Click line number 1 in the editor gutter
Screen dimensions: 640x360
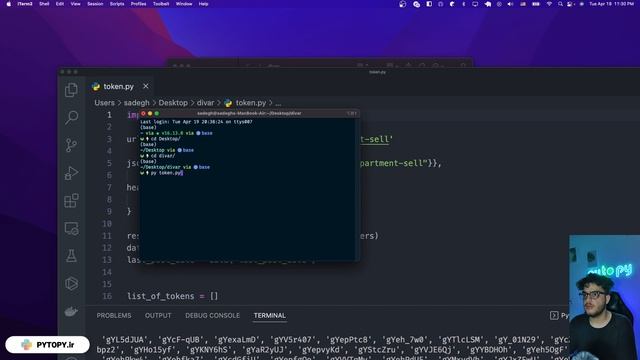click(x=109, y=115)
